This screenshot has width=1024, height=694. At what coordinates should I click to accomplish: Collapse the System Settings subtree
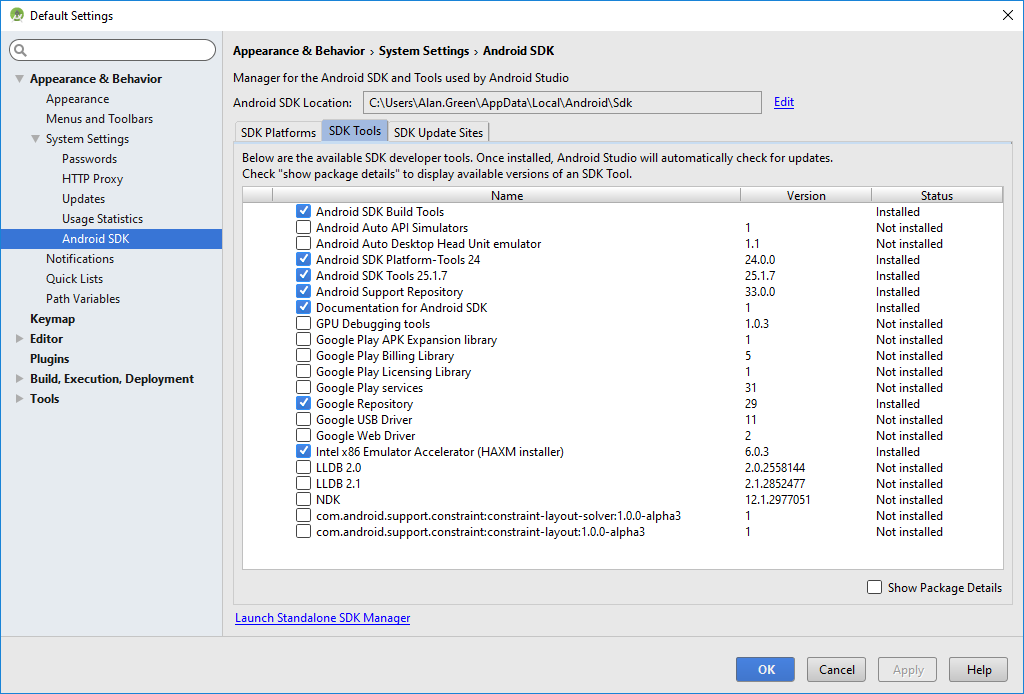click(35, 139)
